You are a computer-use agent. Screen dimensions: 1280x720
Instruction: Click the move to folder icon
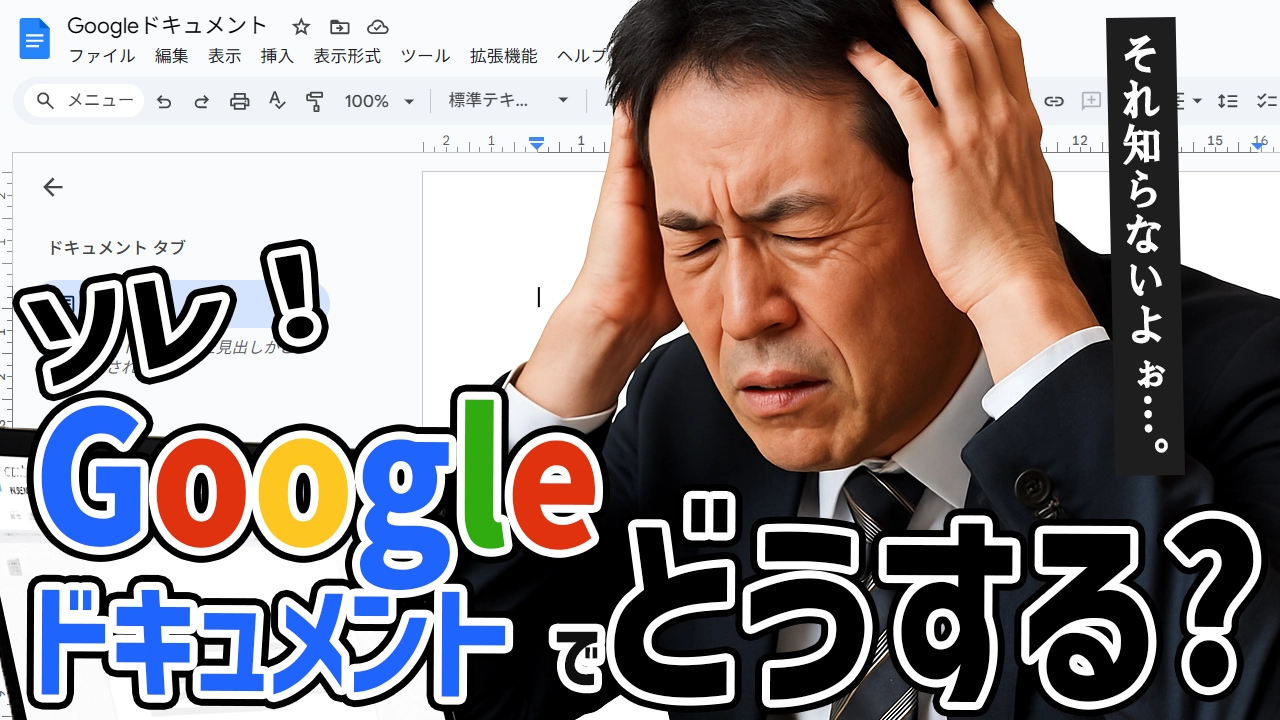click(x=340, y=27)
